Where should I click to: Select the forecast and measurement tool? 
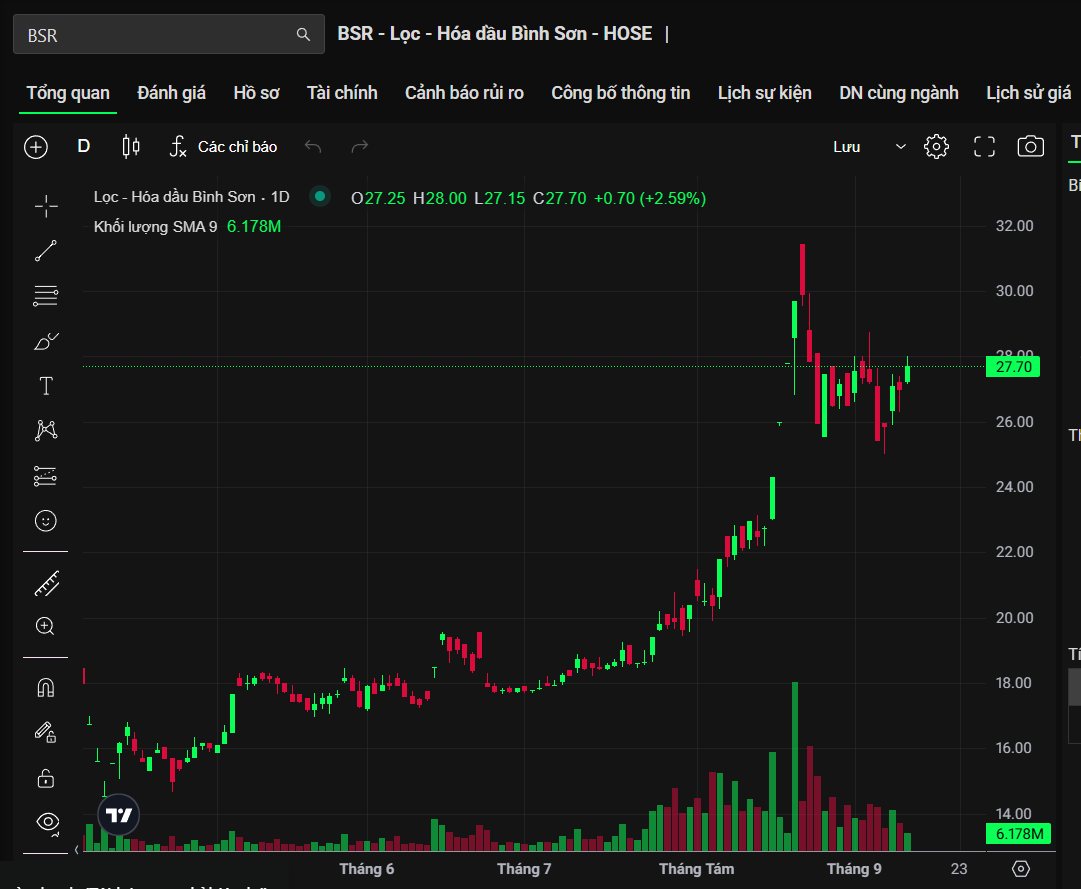[x=46, y=476]
